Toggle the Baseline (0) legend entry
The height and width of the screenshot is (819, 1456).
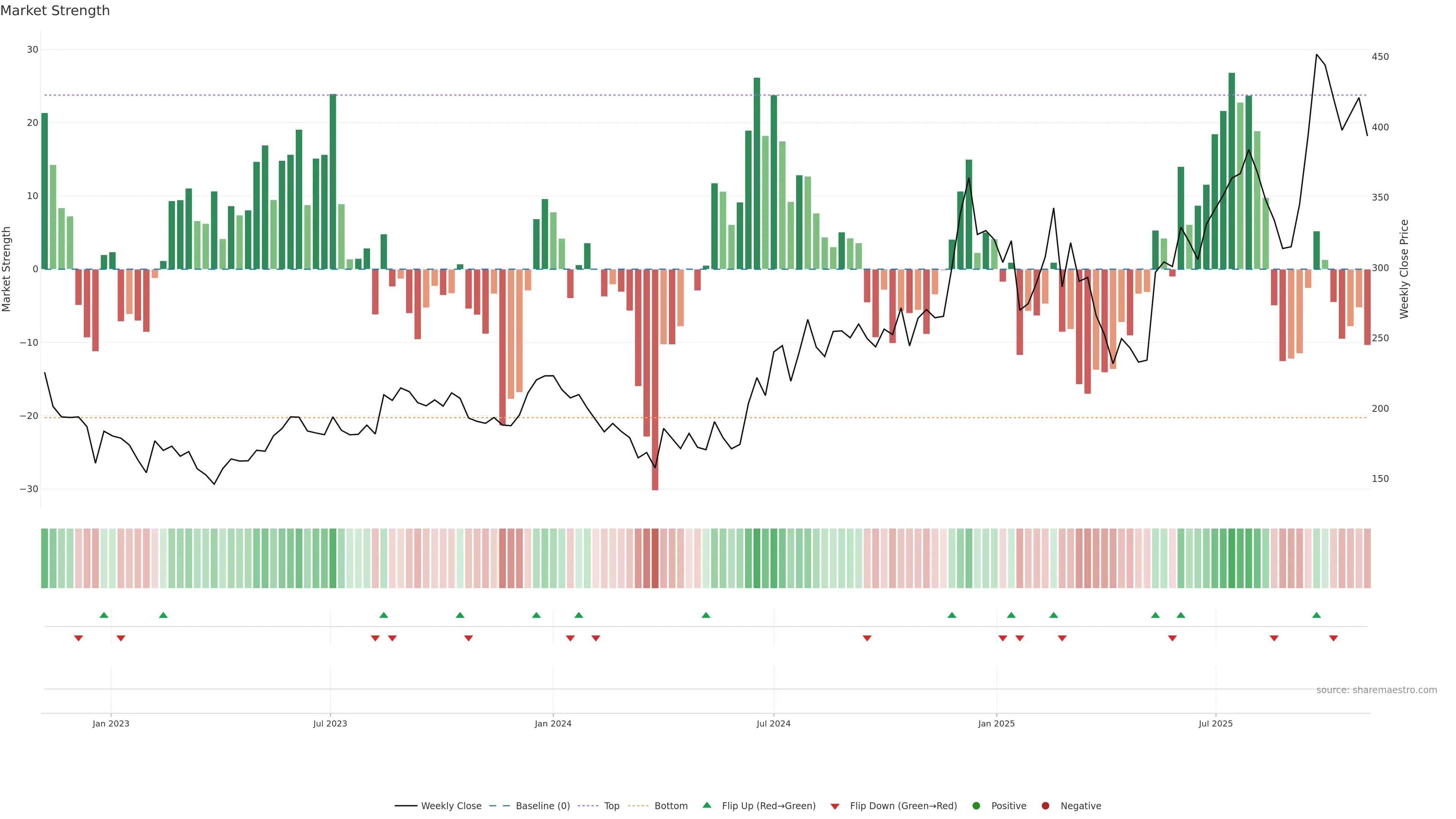pos(543,805)
